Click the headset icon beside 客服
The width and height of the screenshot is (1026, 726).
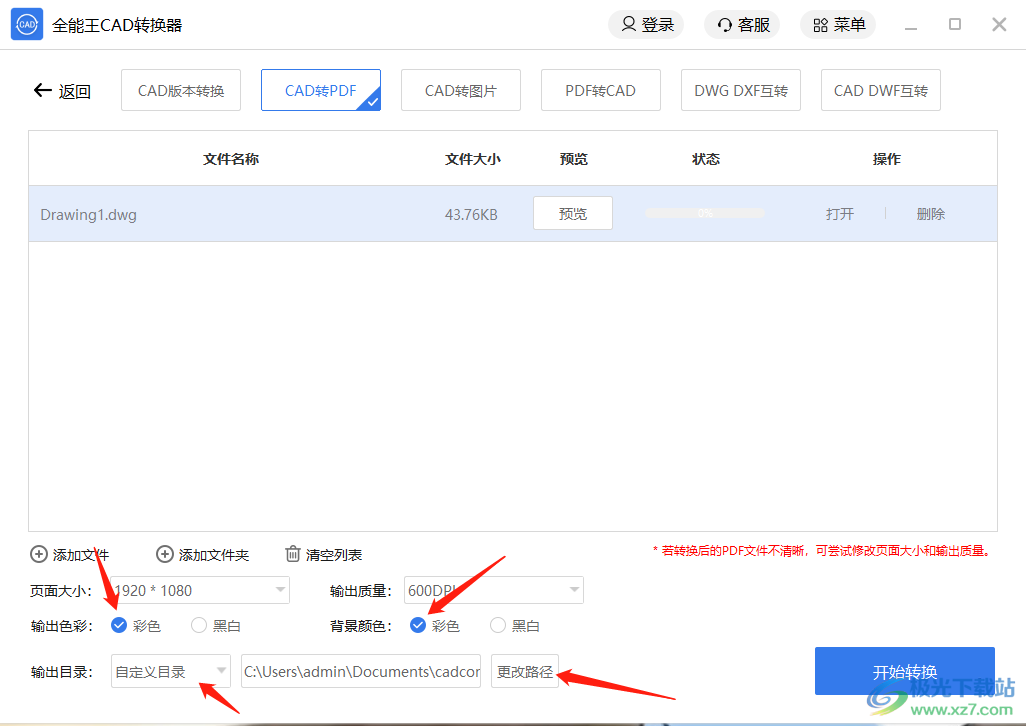click(x=724, y=25)
